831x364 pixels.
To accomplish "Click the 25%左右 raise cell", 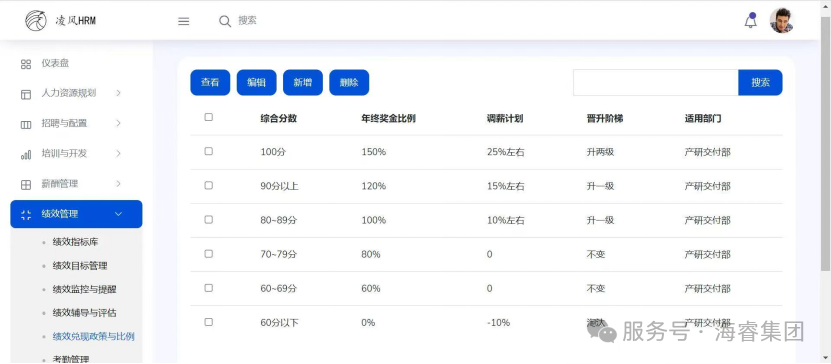I will pyautogui.click(x=506, y=152).
